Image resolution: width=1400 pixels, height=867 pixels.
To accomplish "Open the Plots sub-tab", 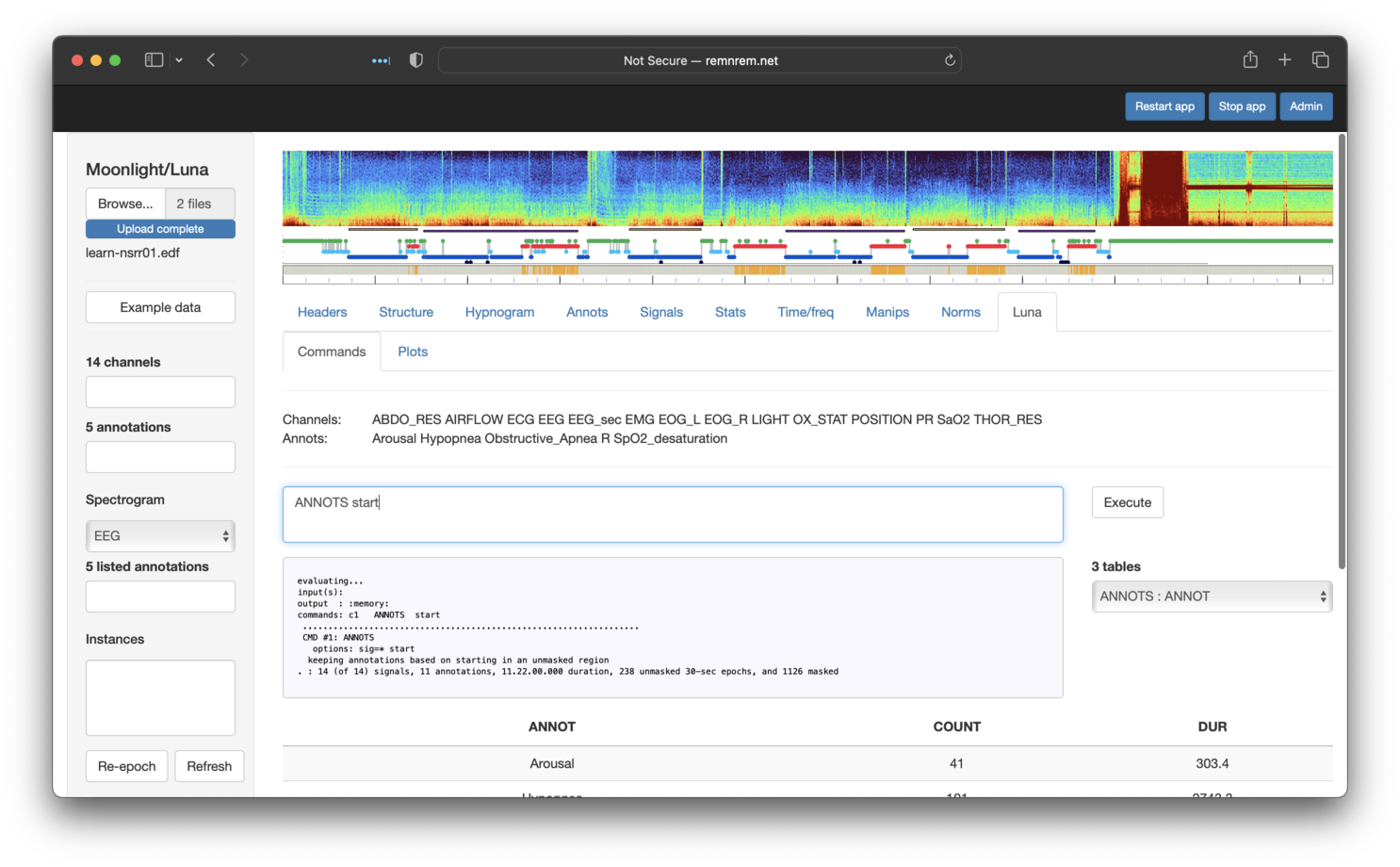I will 413,352.
